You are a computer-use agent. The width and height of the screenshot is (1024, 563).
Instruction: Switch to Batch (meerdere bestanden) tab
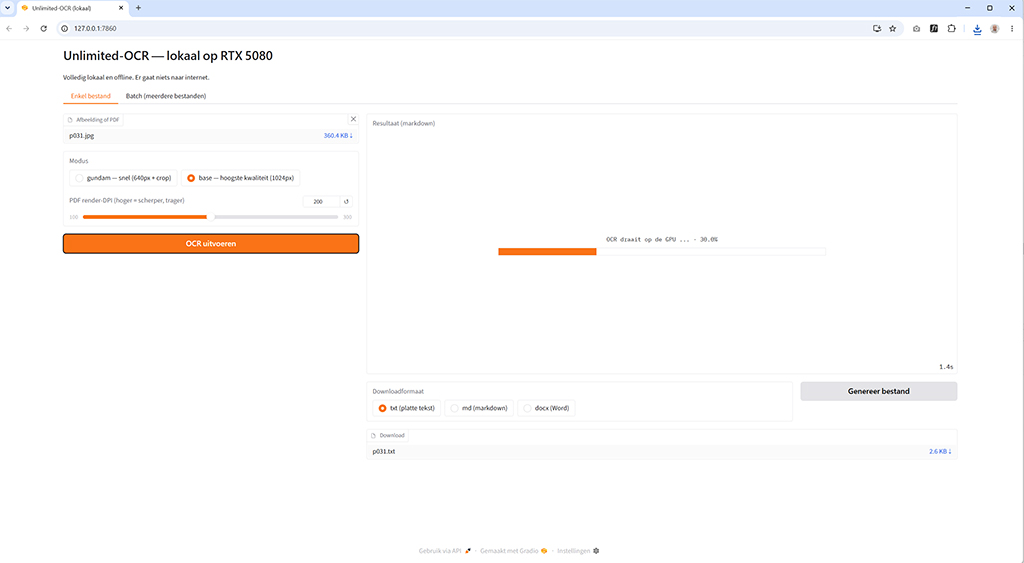166,96
